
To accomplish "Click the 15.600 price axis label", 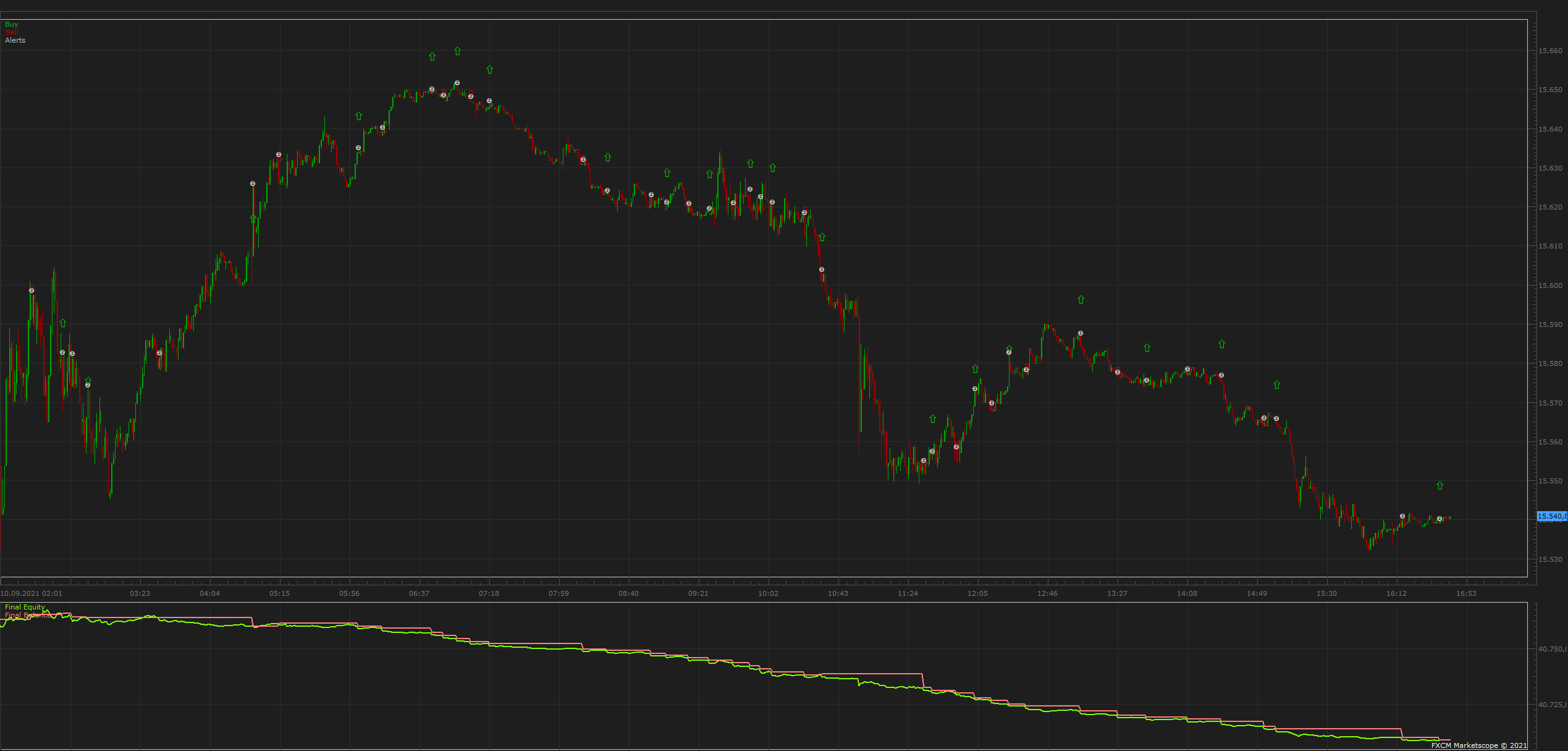I will tap(1550, 286).
